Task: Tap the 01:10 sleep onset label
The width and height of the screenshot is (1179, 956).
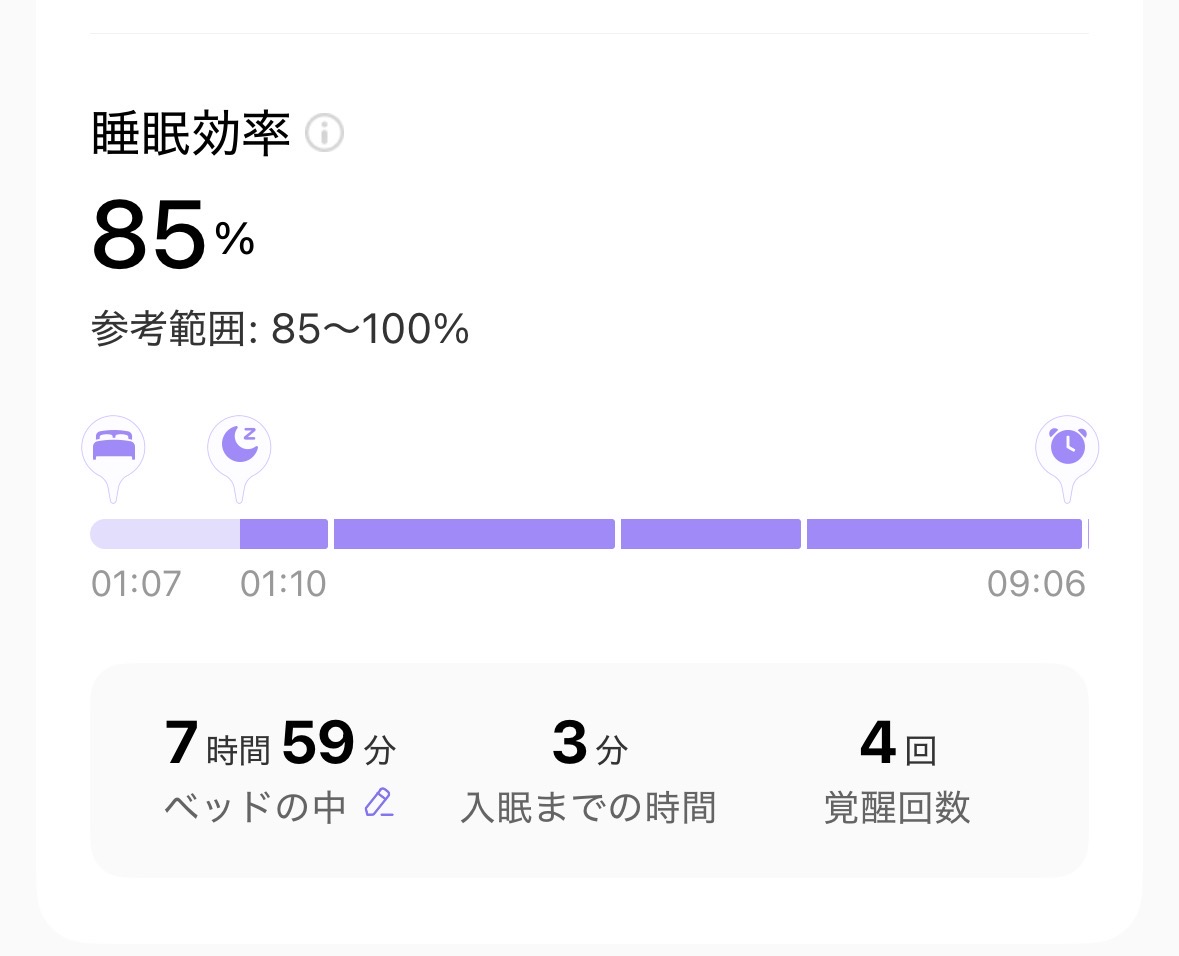Action: click(283, 584)
